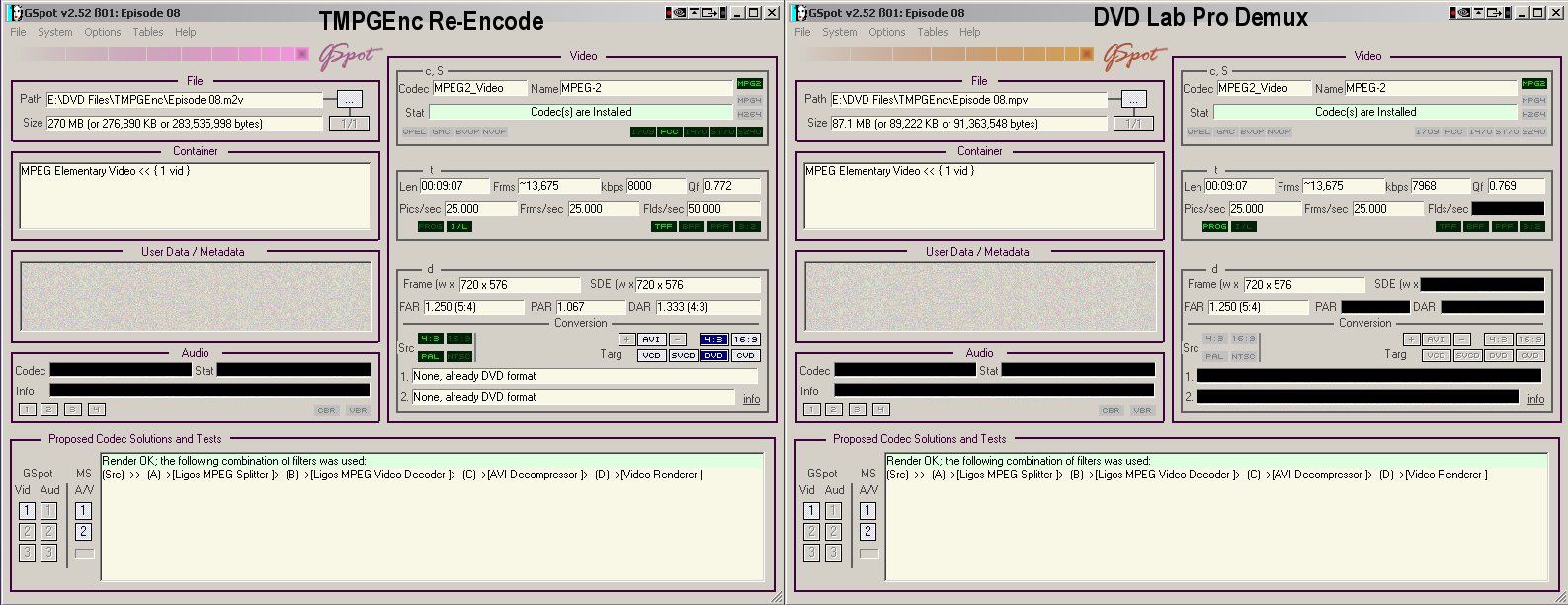Click the H264 indicator in left window
This screenshot has width=1568, height=605.
pyautogui.click(x=749, y=115)
